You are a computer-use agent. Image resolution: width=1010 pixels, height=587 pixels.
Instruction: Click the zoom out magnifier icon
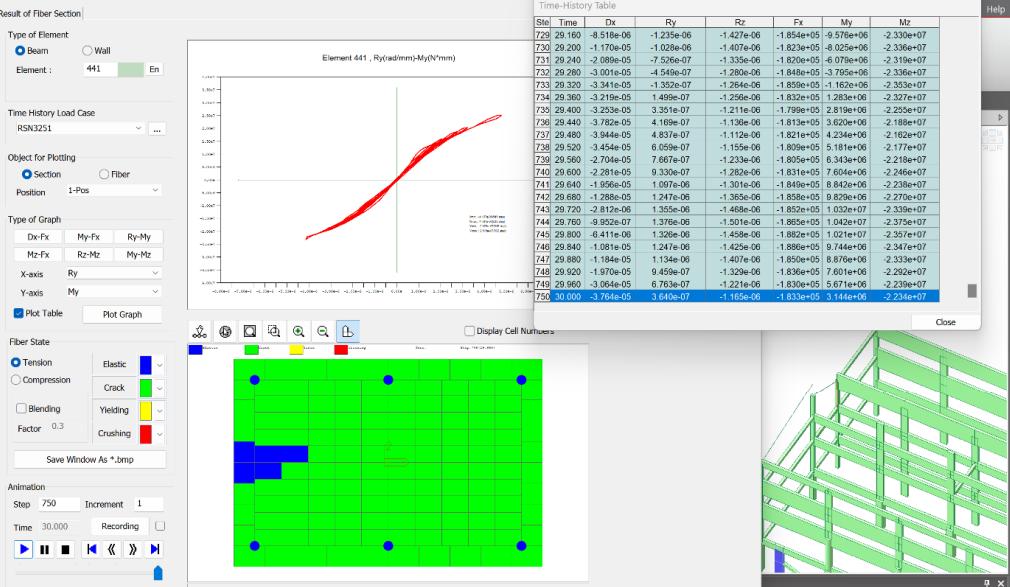322,331
